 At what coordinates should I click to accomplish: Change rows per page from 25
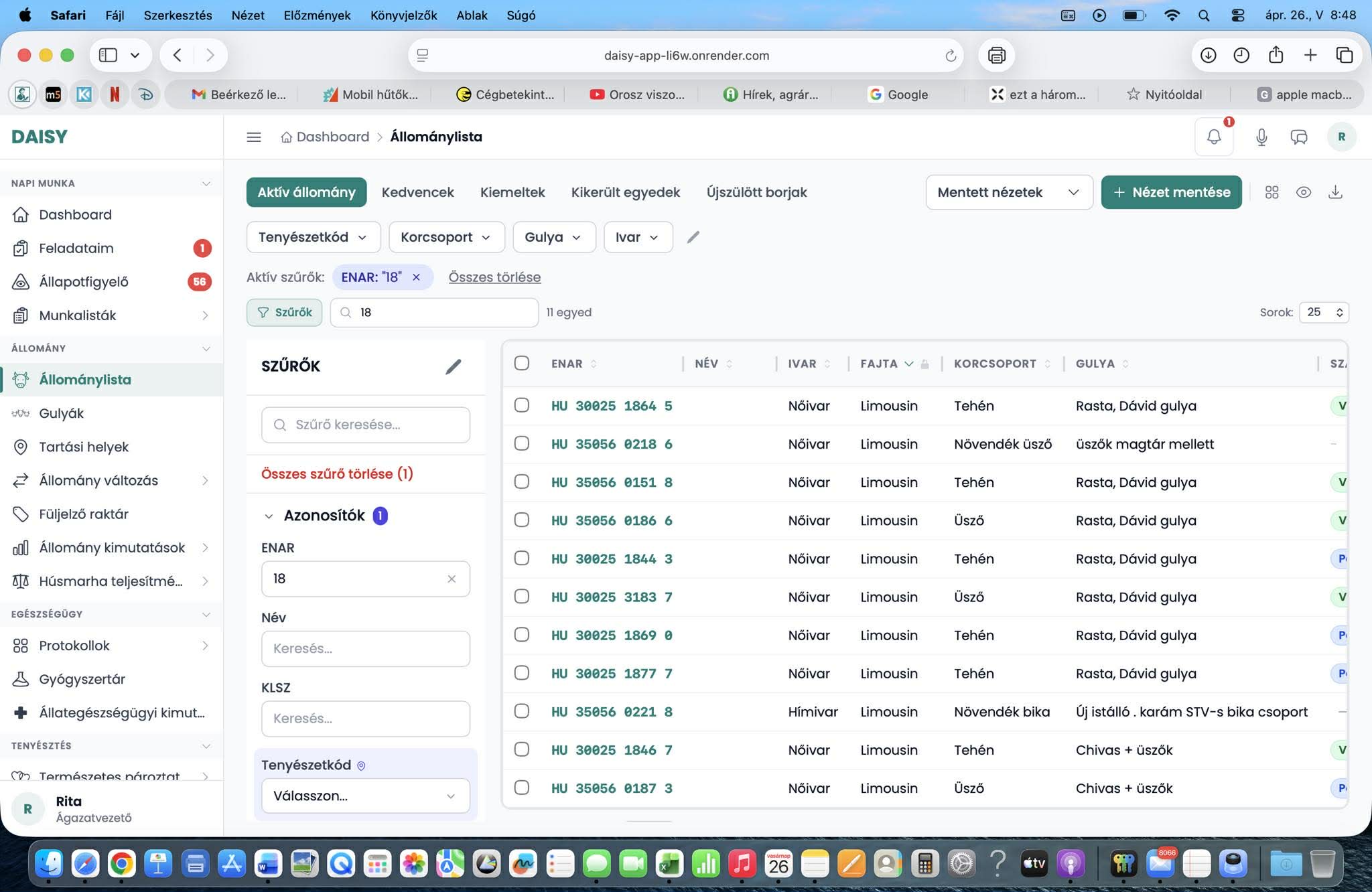(x=1324, y=312)
